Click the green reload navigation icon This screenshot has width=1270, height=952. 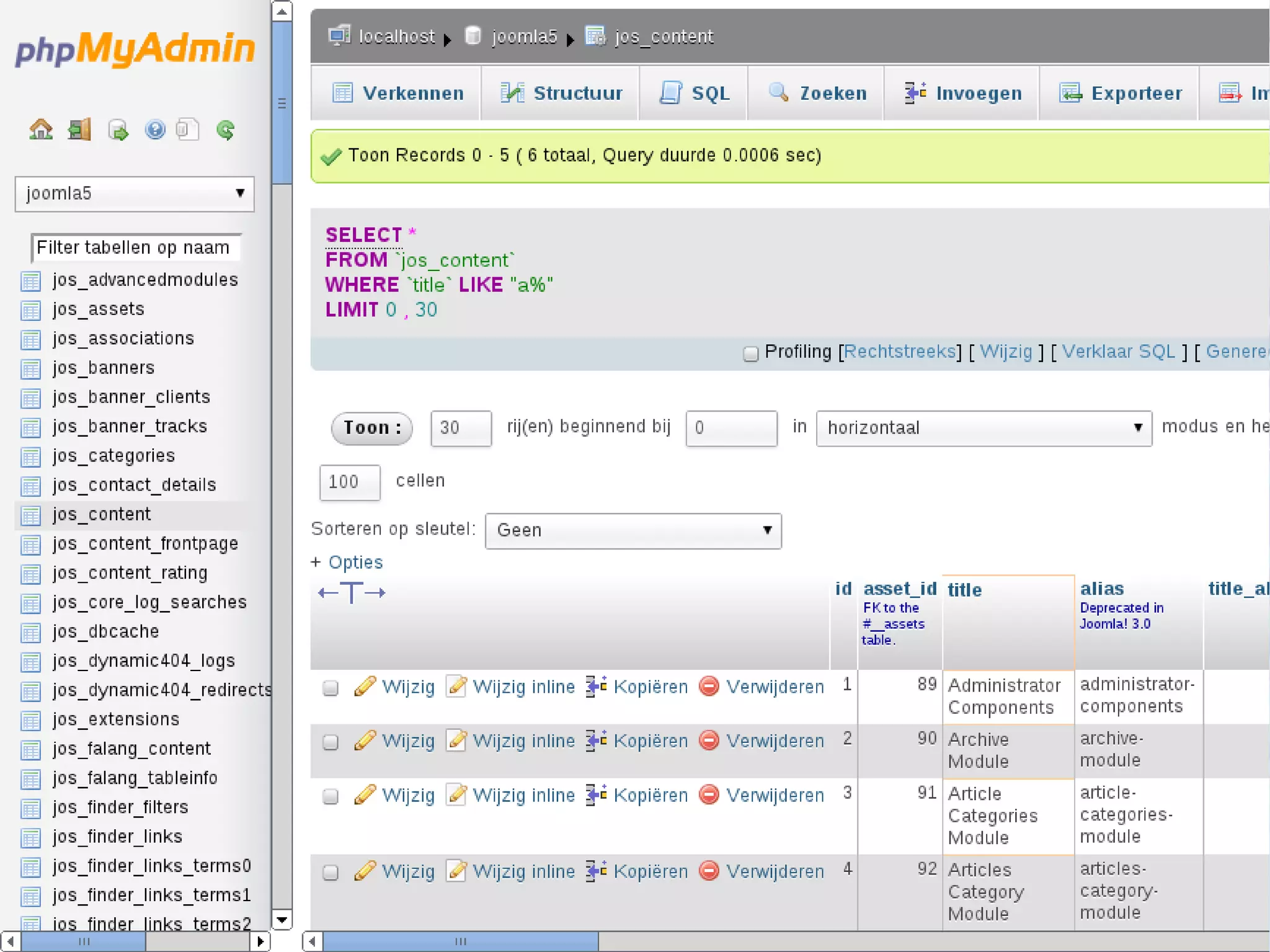tap(225, 130)
